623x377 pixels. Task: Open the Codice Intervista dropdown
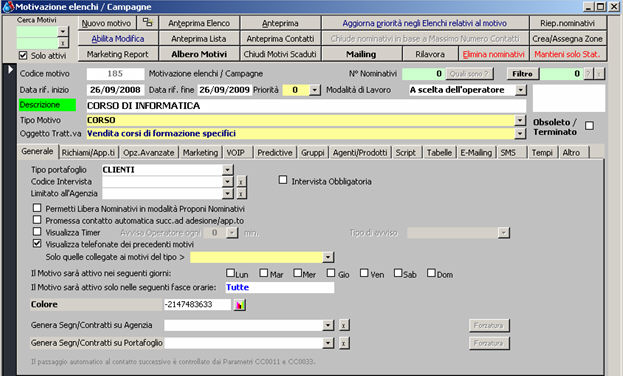(x=227, y=182)
